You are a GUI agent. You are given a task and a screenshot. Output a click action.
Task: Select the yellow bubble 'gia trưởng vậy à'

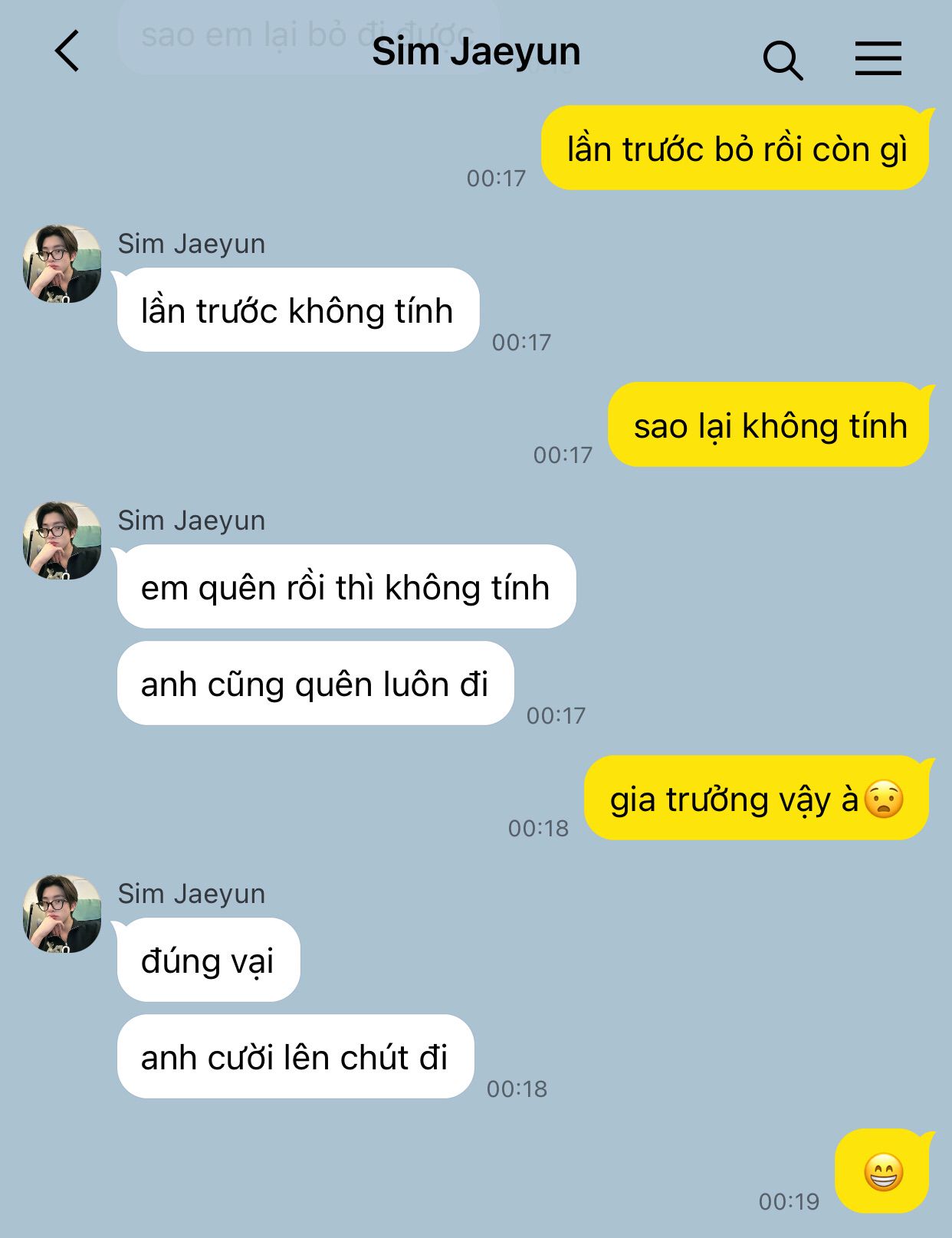[758, 798]
